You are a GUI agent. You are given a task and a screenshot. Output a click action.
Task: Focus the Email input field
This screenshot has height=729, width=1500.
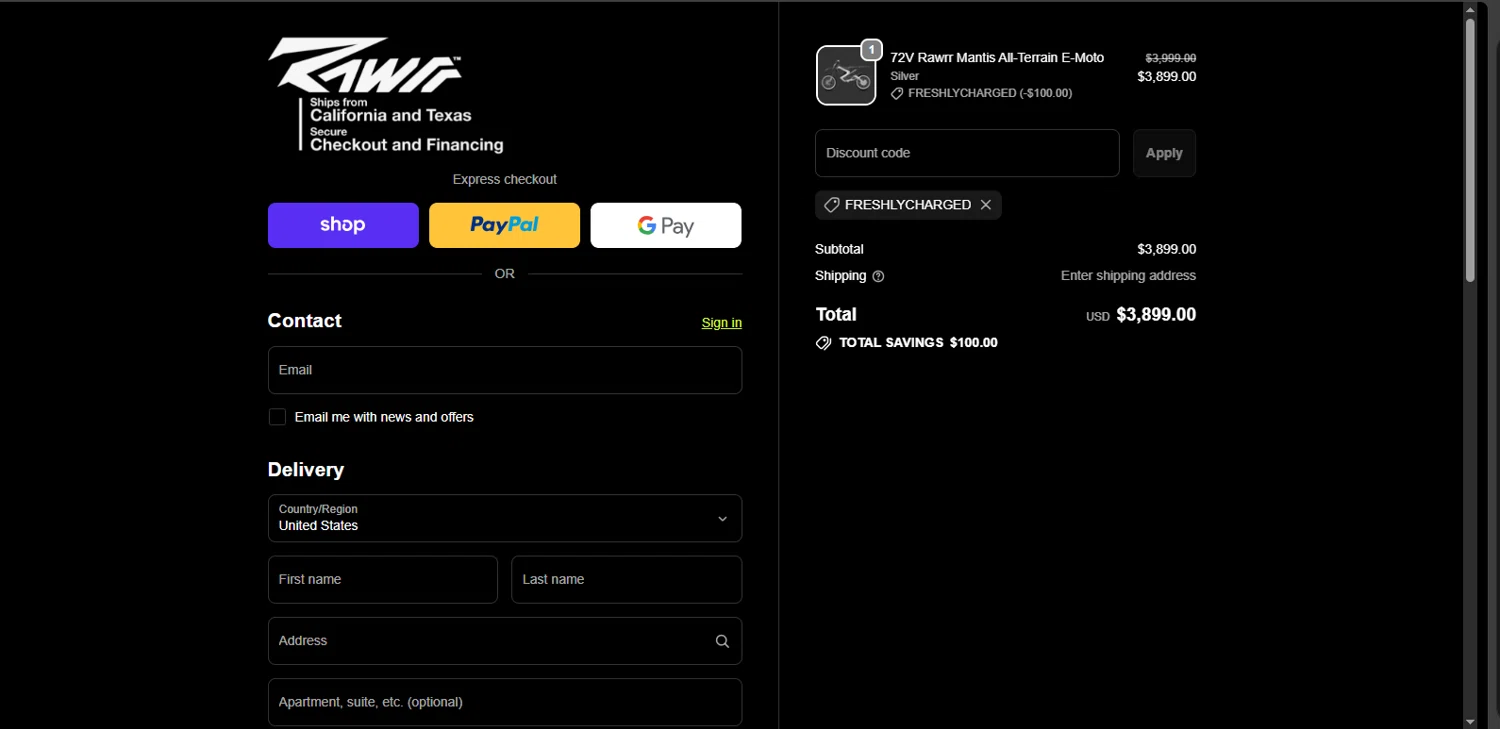pos(505,370)
